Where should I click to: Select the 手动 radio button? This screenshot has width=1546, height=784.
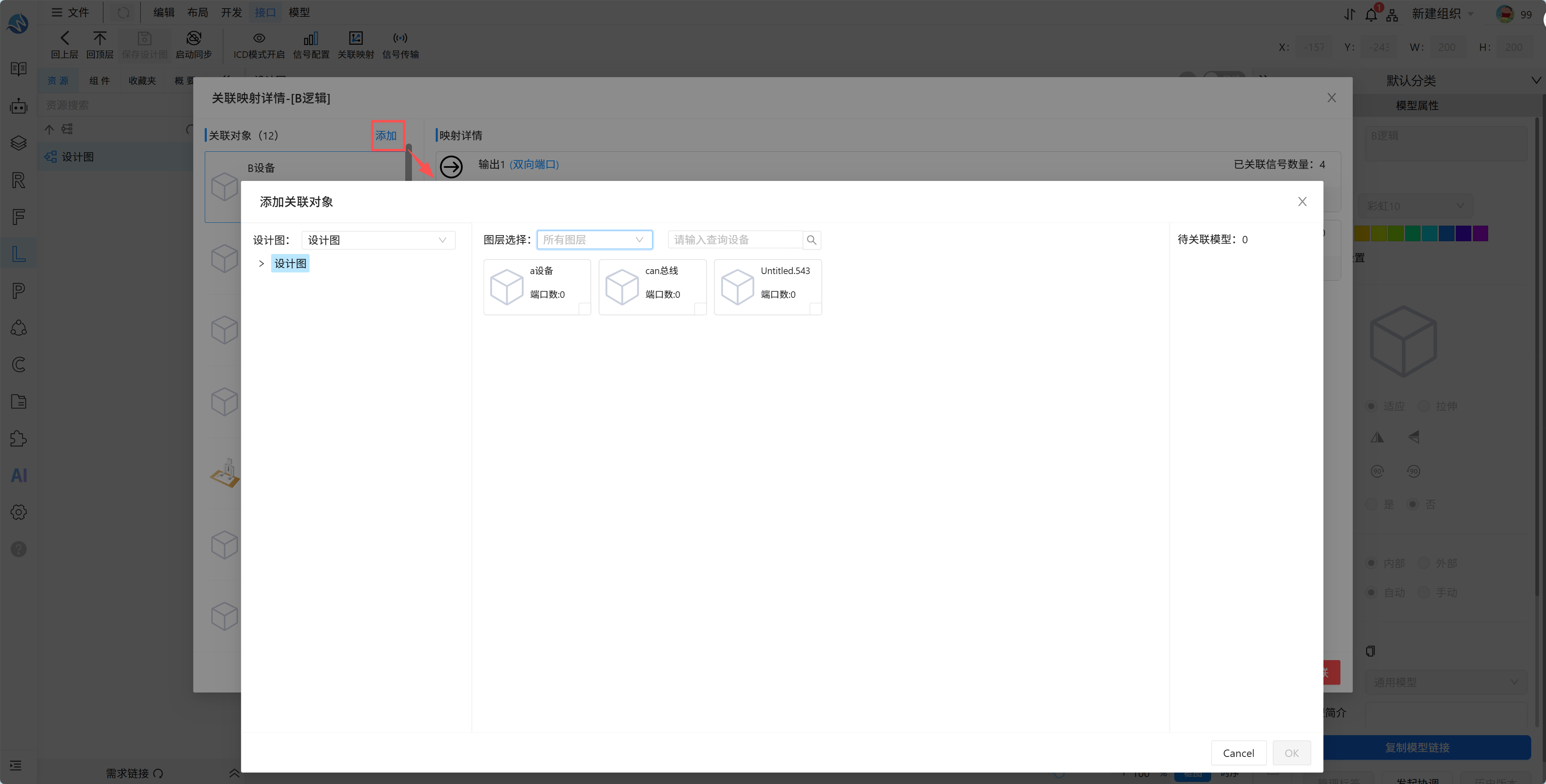pos(1423,592)
